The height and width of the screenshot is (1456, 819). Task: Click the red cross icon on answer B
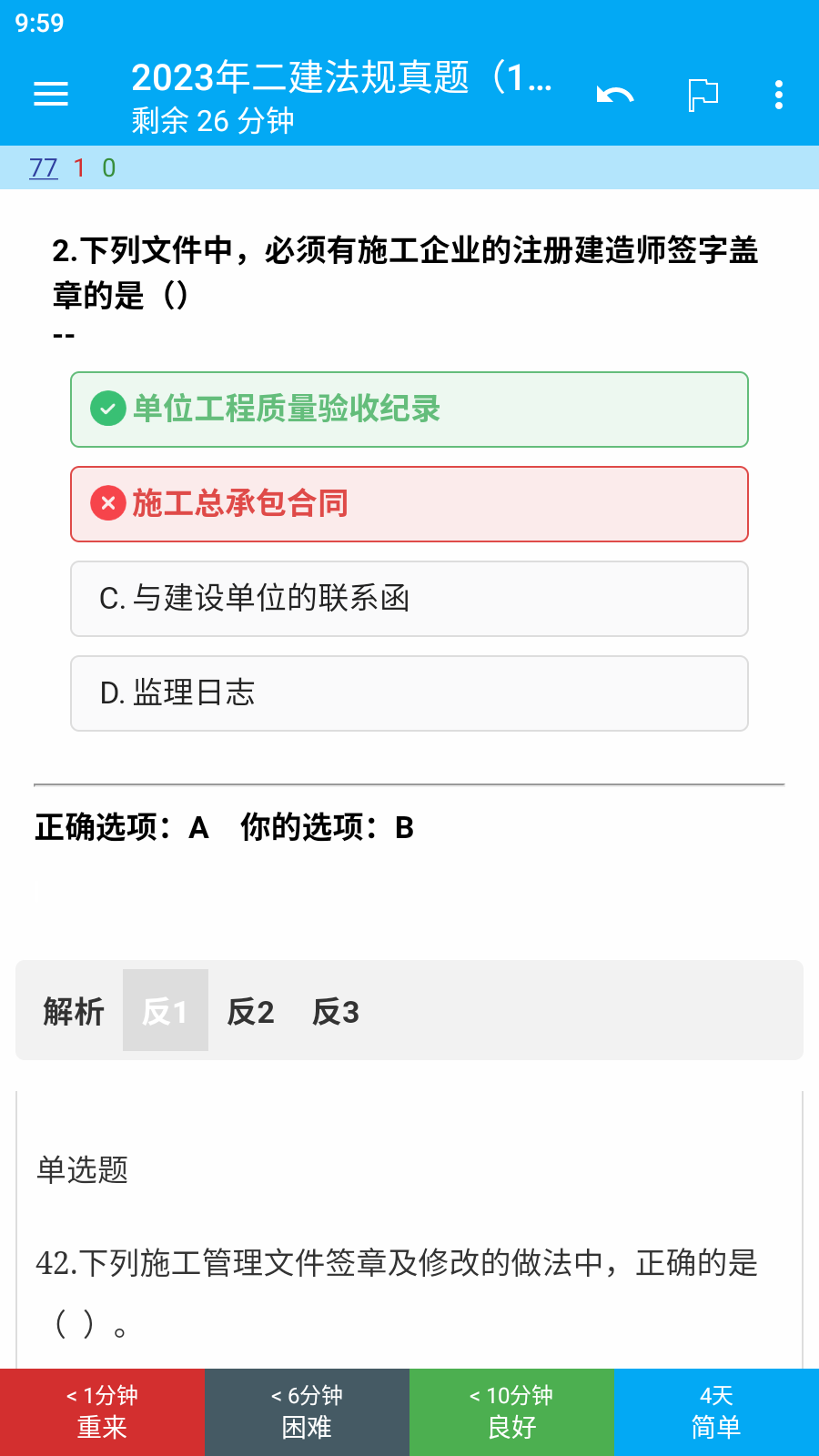[108, 503]
